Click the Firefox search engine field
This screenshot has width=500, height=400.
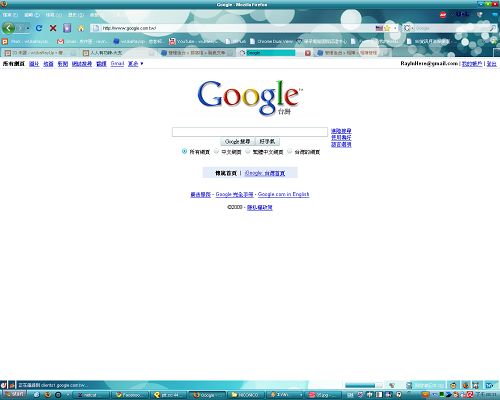point(451,28)
